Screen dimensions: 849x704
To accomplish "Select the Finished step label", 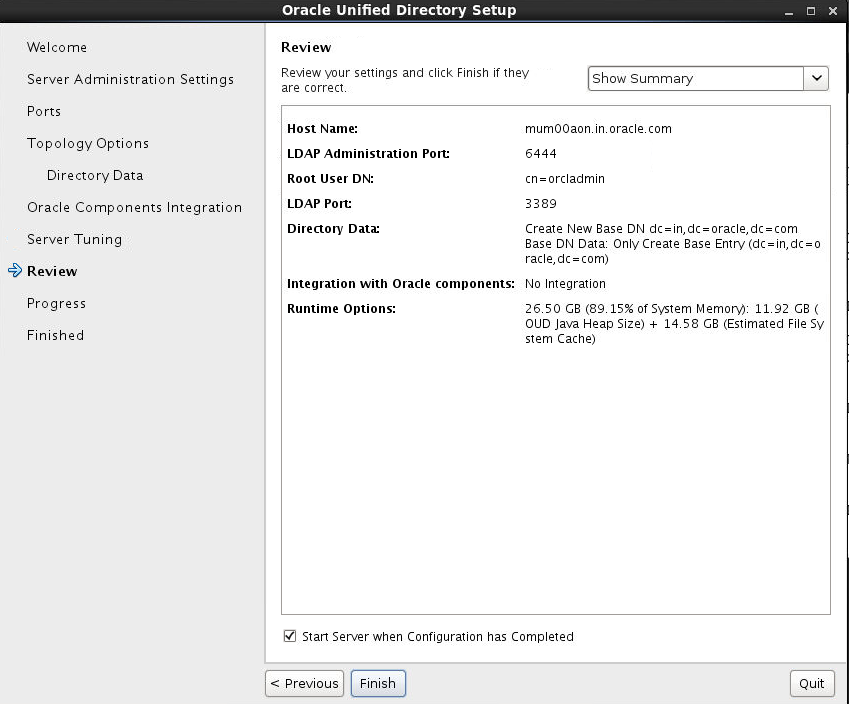I will click(x=55, y=335).
